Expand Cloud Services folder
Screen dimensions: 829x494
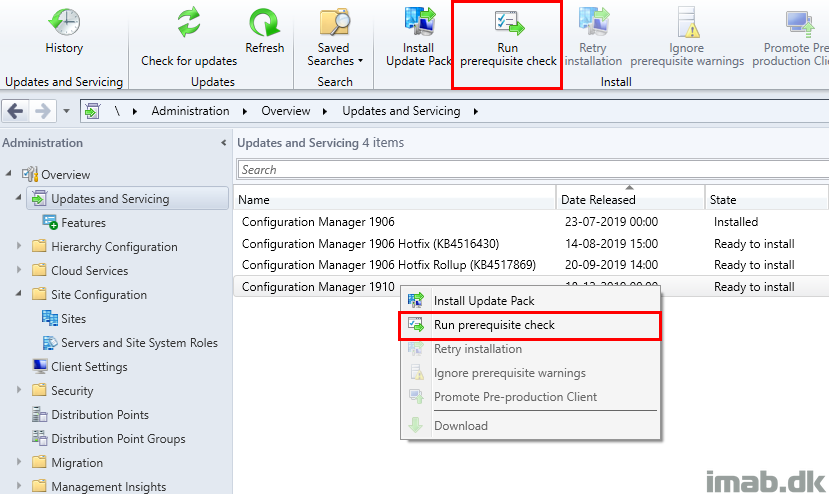tap(19, 270)
